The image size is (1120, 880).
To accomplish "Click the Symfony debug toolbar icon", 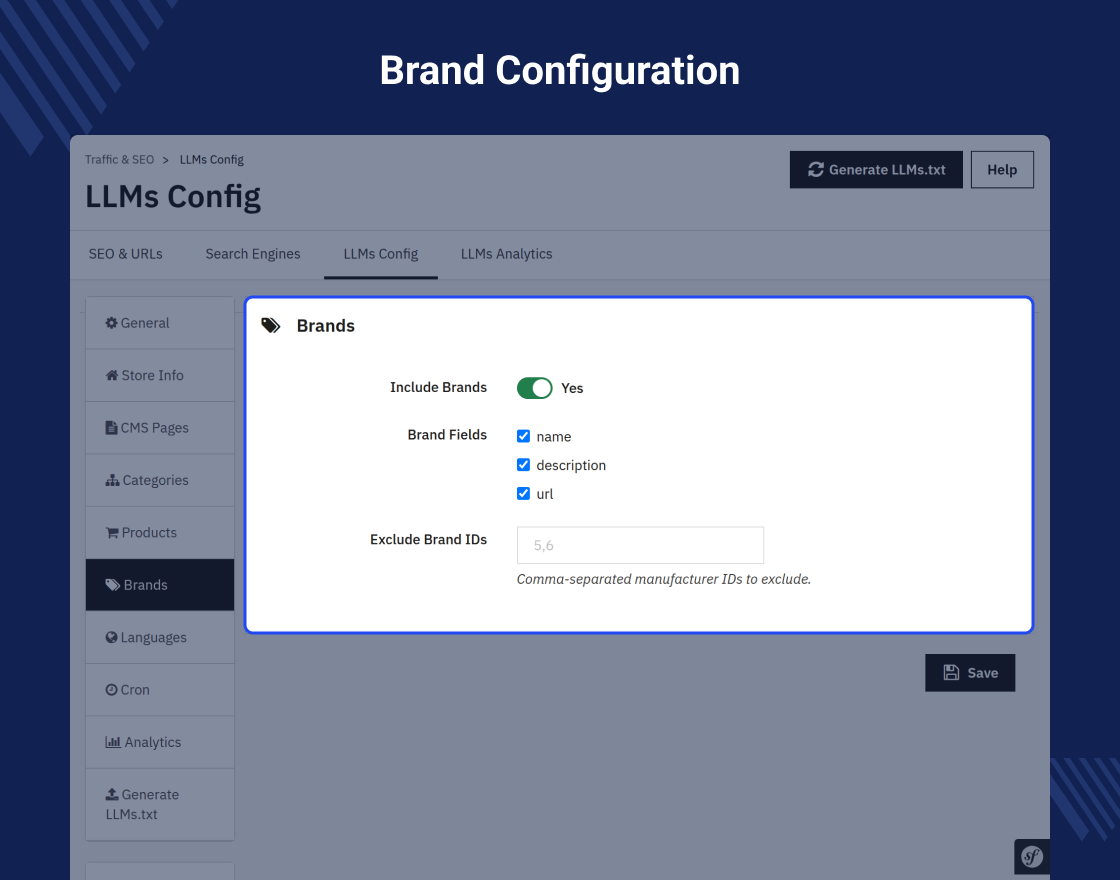I will (x=1032, y=856).
